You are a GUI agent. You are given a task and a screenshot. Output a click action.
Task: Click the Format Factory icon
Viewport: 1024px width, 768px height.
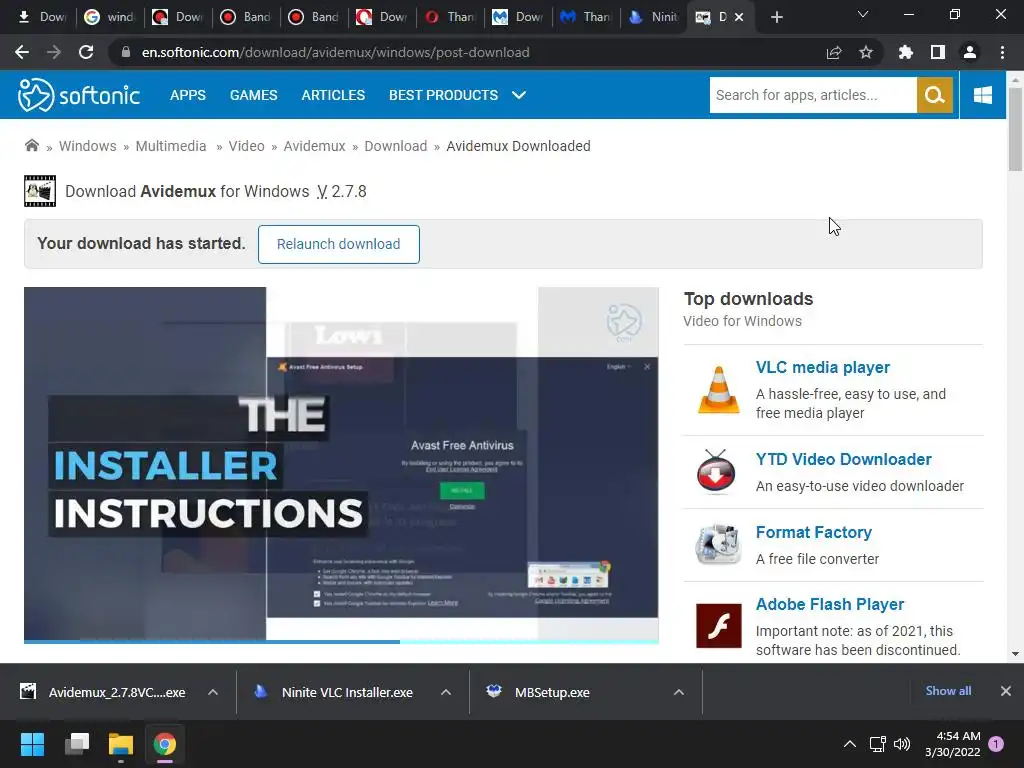(x=718, y=544)
